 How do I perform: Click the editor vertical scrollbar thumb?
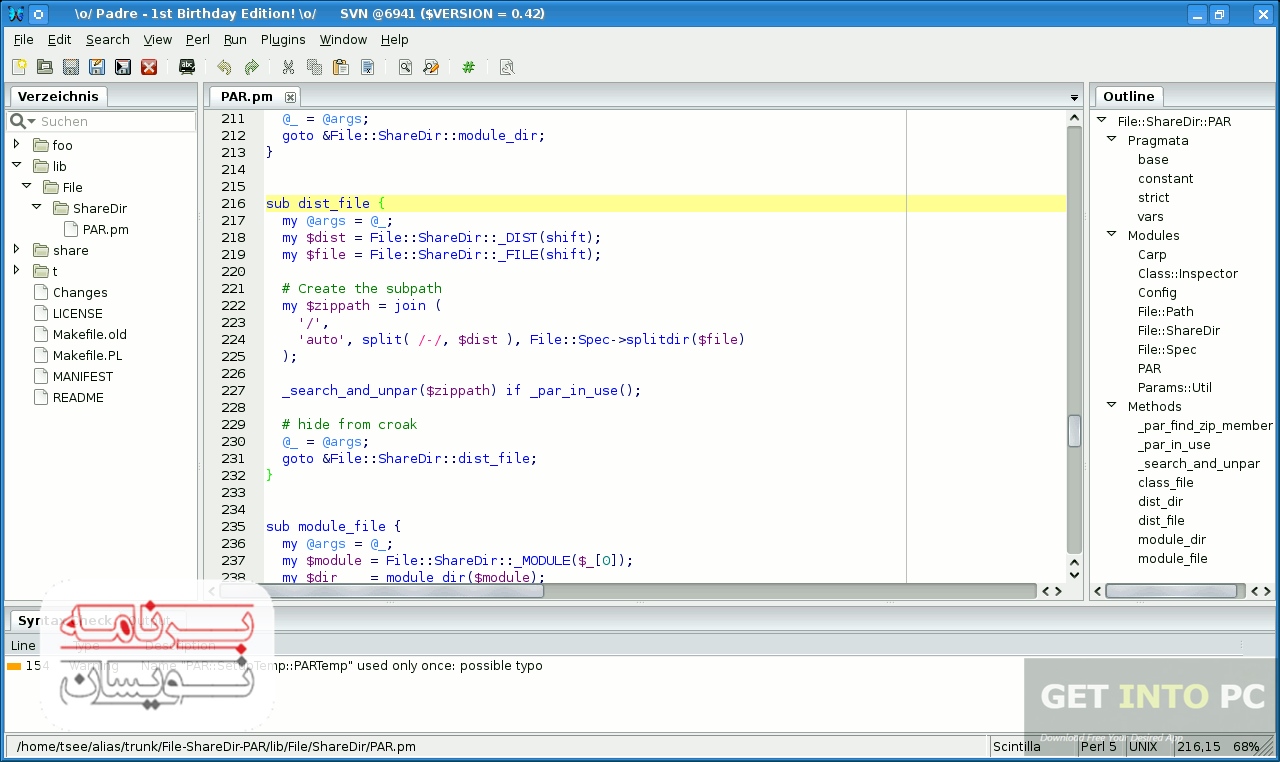tap(1074, 430)
